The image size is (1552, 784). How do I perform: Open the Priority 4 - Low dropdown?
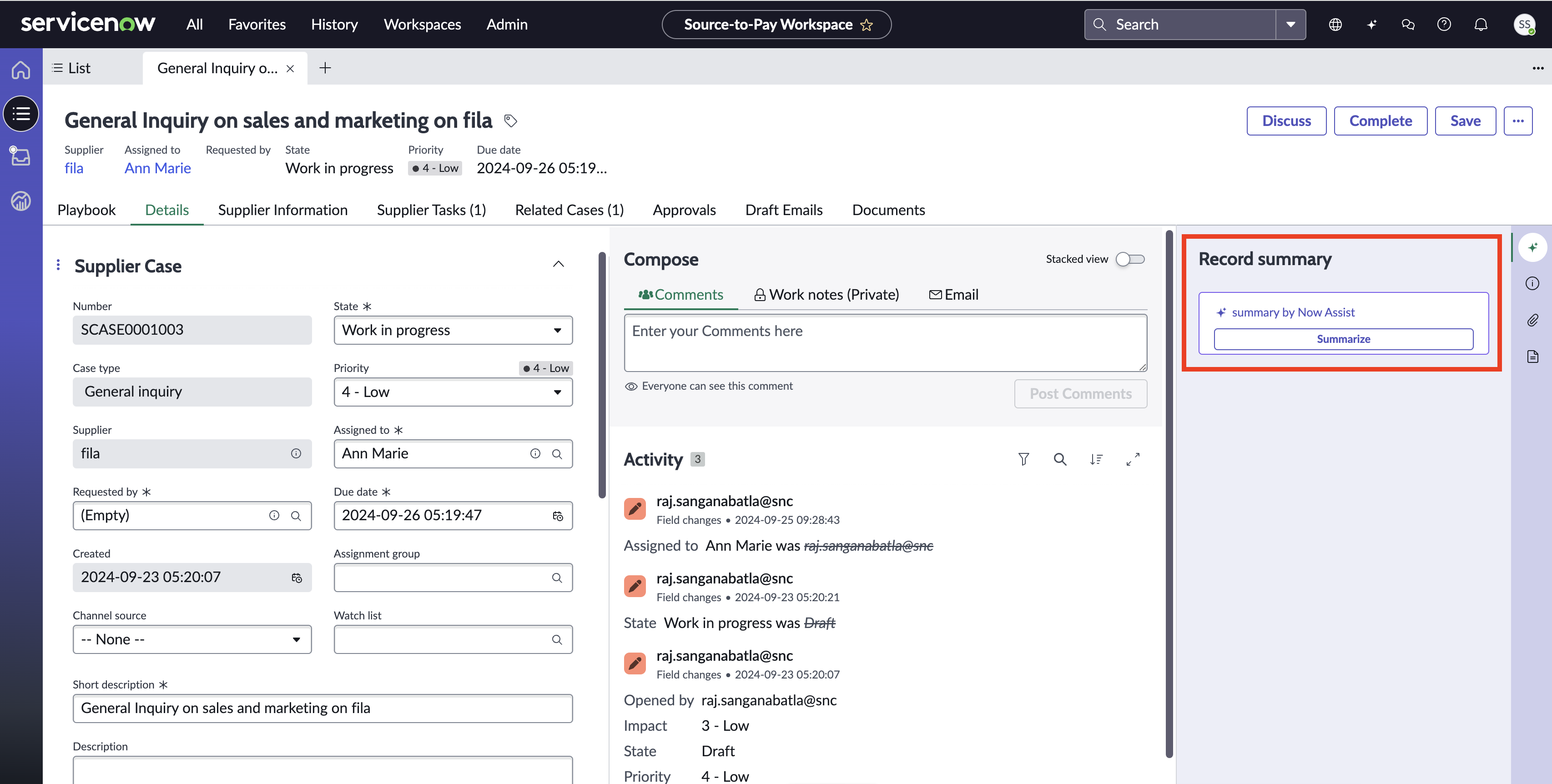point(453,392)
